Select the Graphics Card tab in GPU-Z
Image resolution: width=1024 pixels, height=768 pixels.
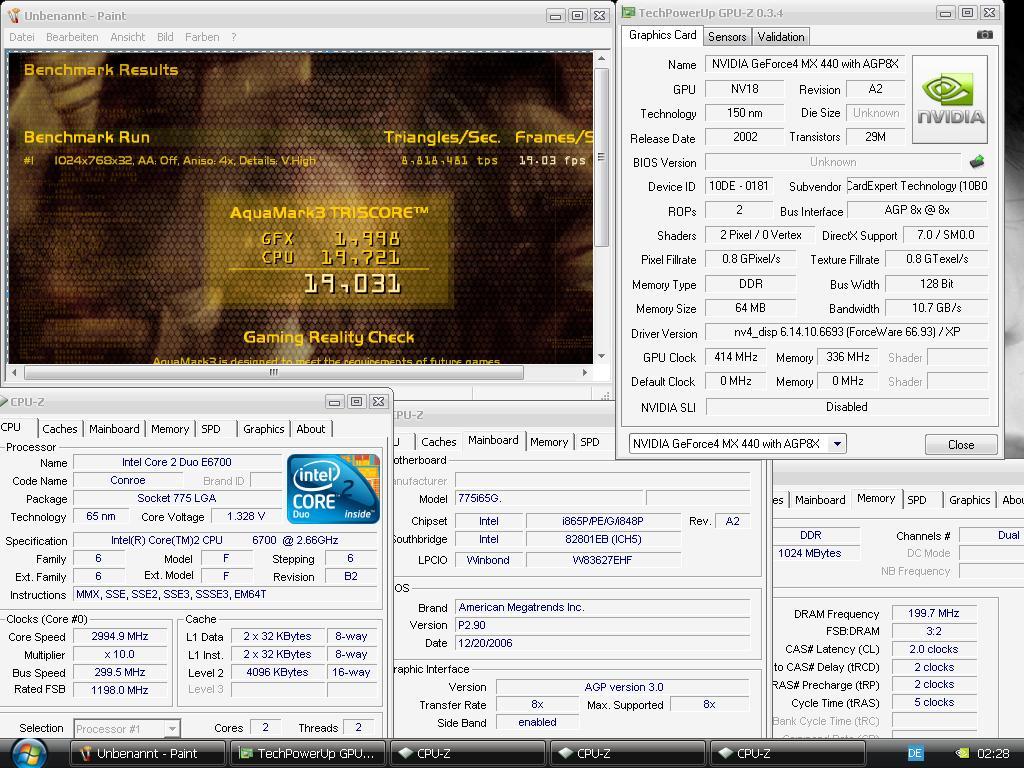pos(662,35)
